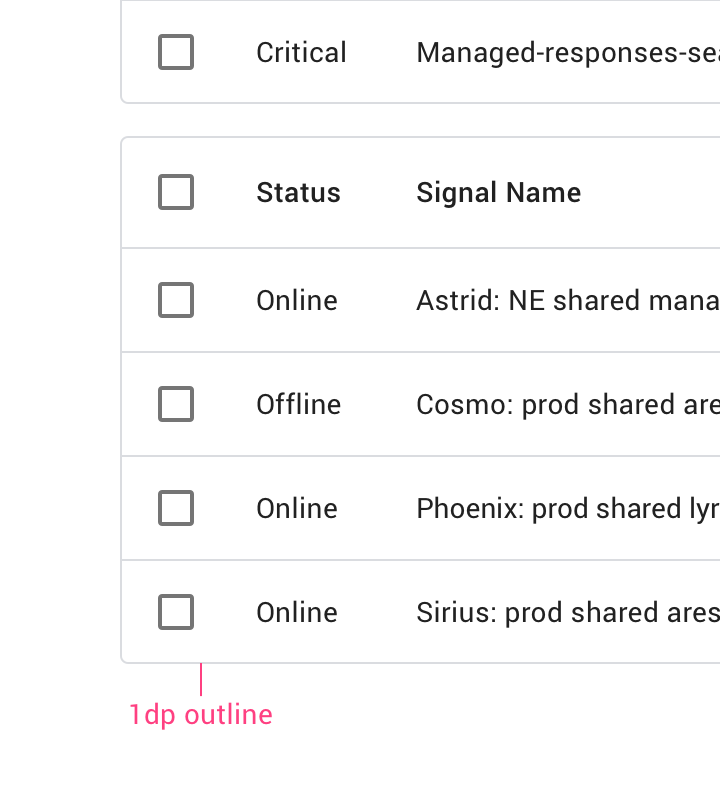Viewport: 720px width, 800px height.
Task: Click the pink annotation line under the table
Action: (x=201, y=680)
